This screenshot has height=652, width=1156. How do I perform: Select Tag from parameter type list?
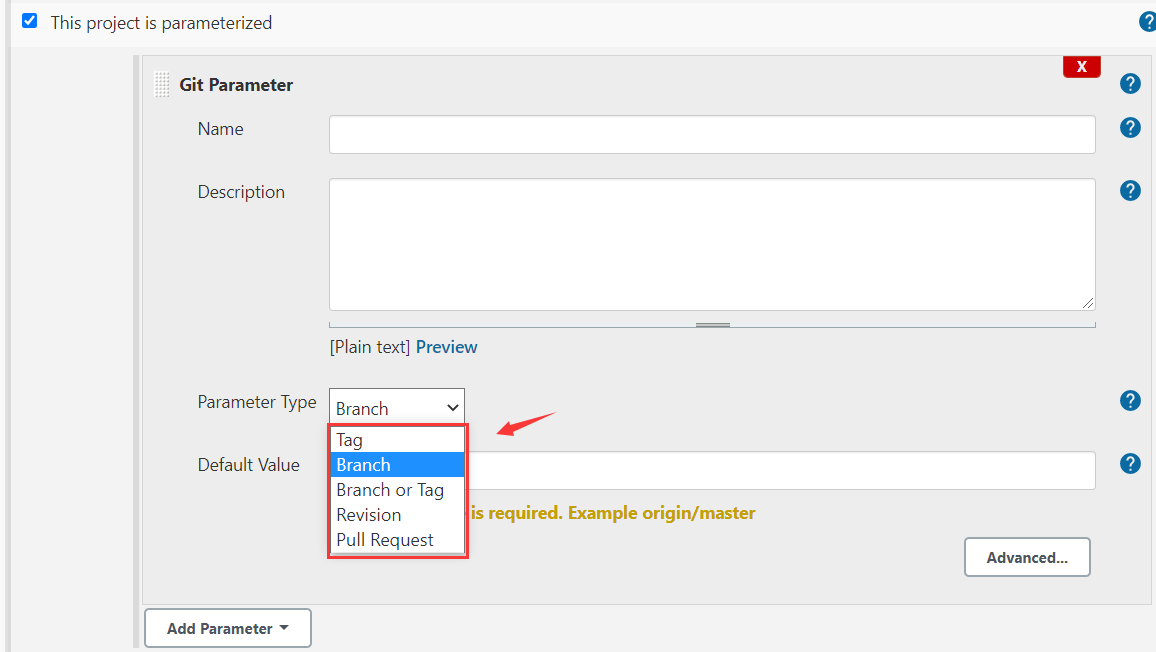pos(350,440)
